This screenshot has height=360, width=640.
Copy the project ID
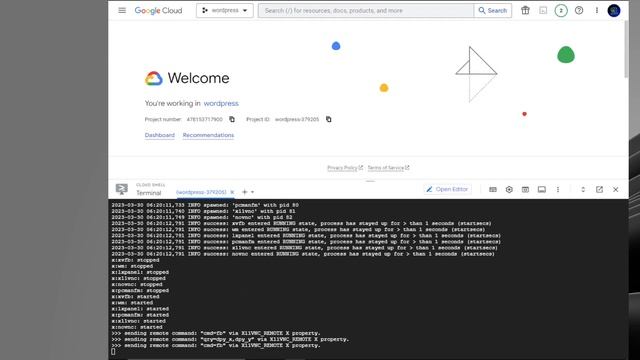coord(329,119)
